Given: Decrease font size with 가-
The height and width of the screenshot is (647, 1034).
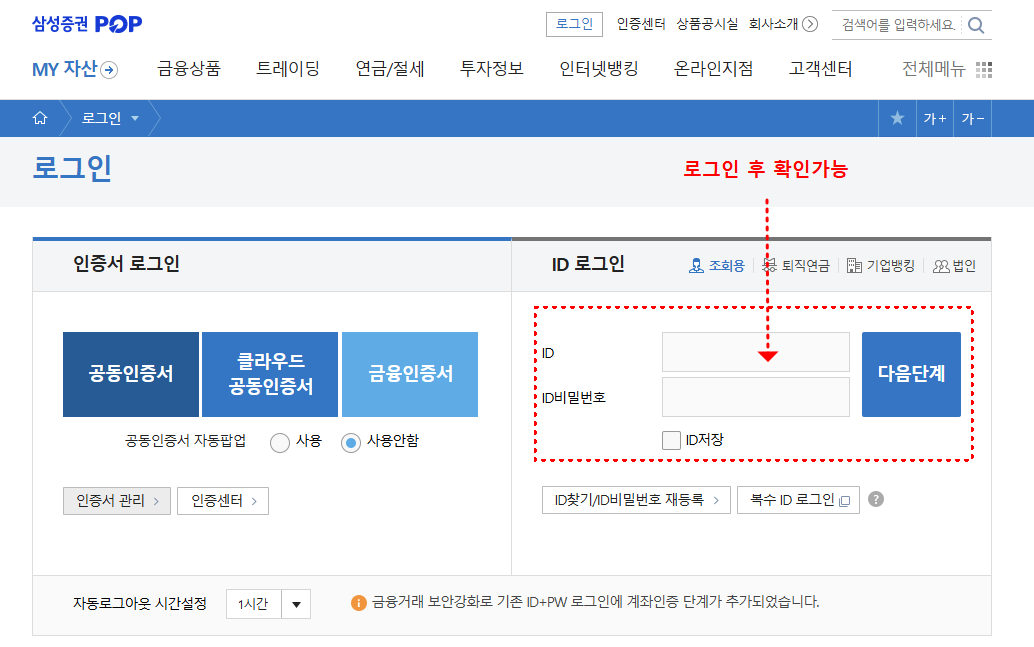Looking at the screenshot, I should (972, 118).
